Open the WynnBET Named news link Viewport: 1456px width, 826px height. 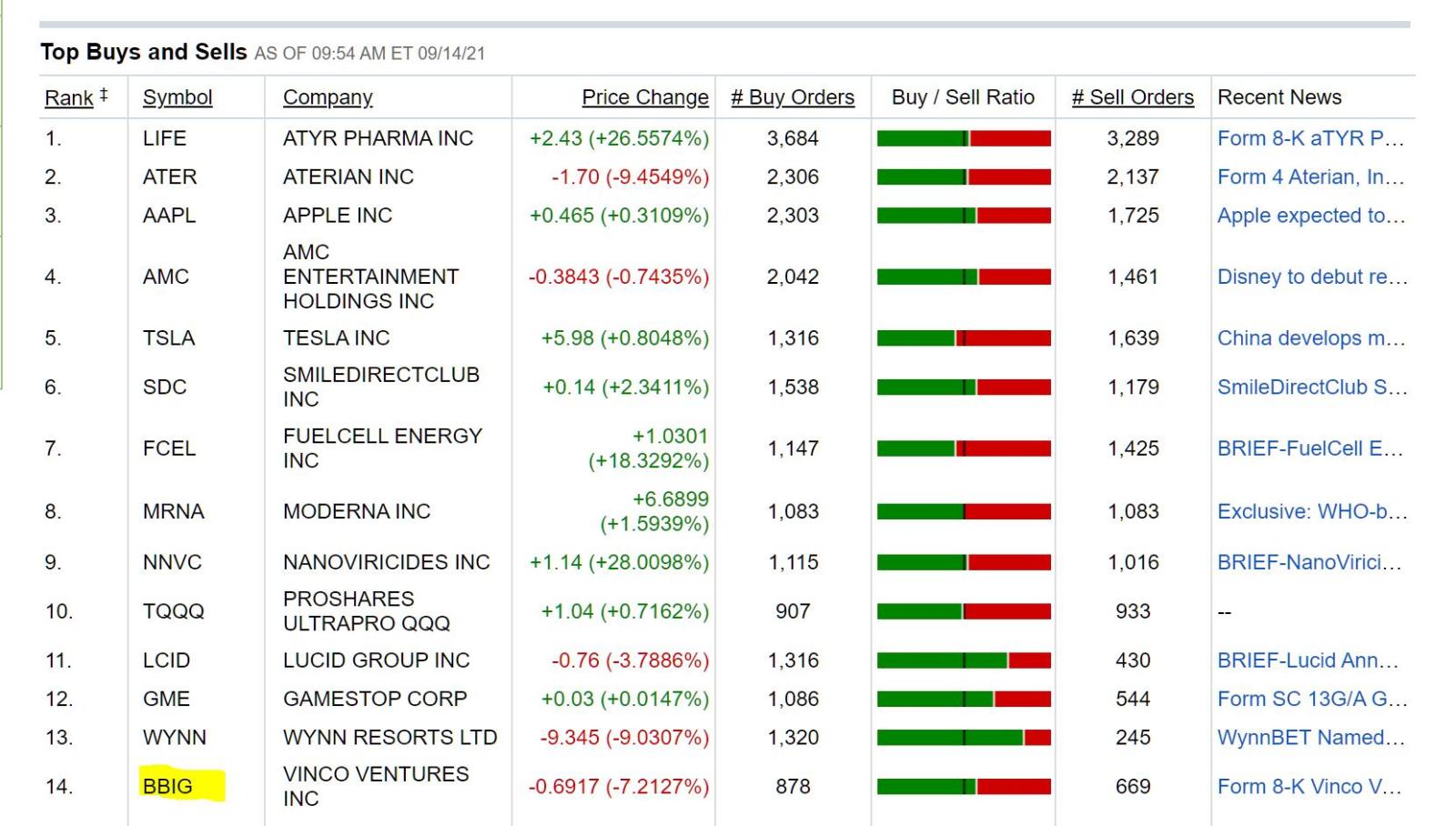tap(1311, 738)
